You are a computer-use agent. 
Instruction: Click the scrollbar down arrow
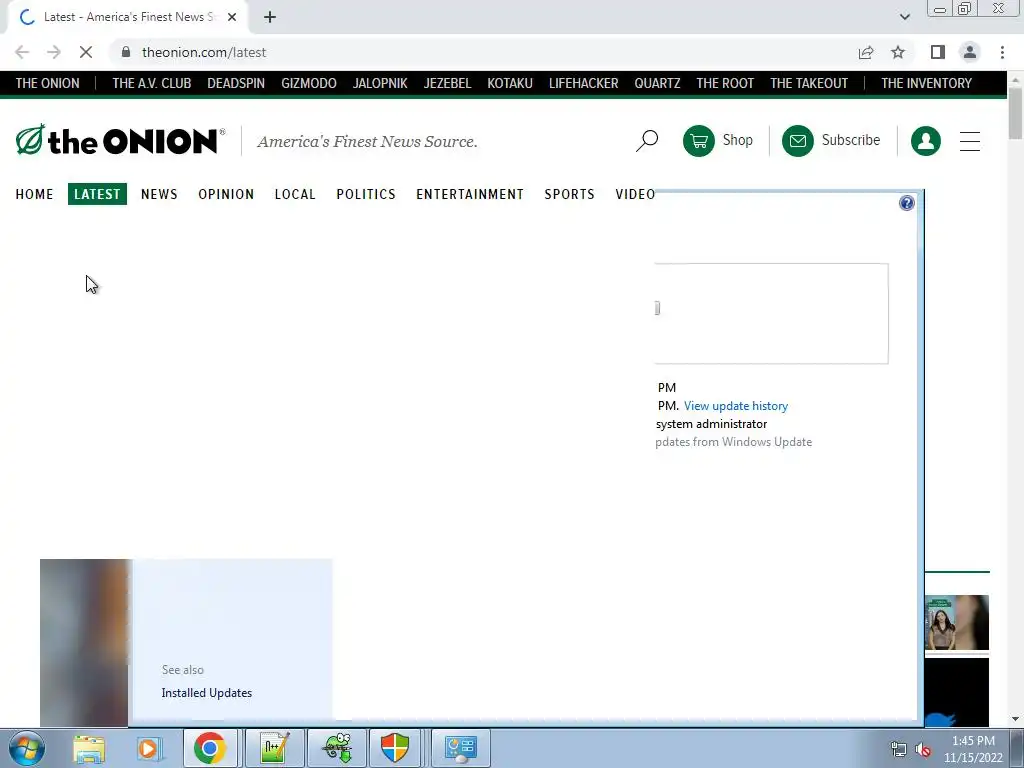pyautogui.click(x=1016, y=719)
